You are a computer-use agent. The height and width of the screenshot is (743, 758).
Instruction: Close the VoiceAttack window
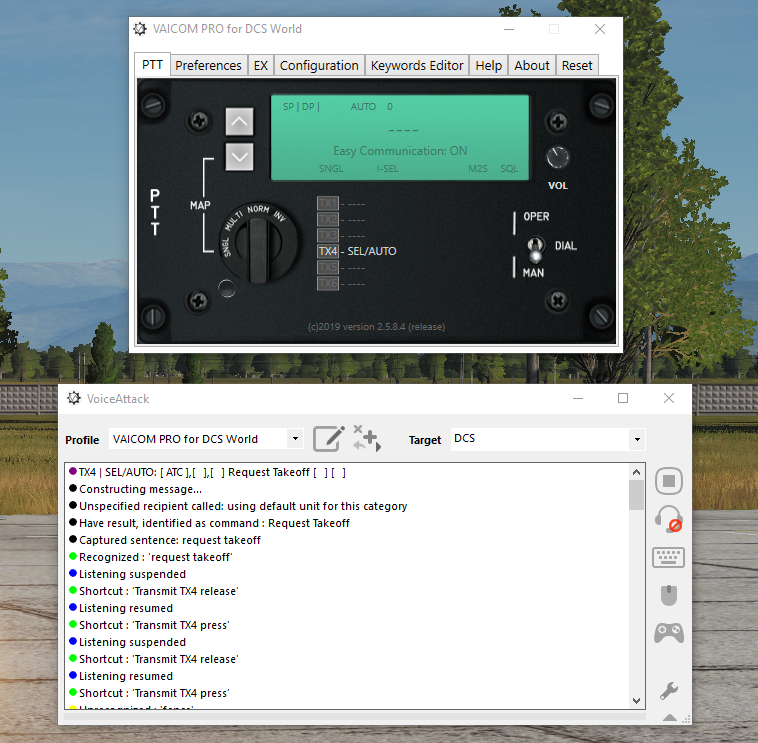pyautogui.click(x=669, y=398)
